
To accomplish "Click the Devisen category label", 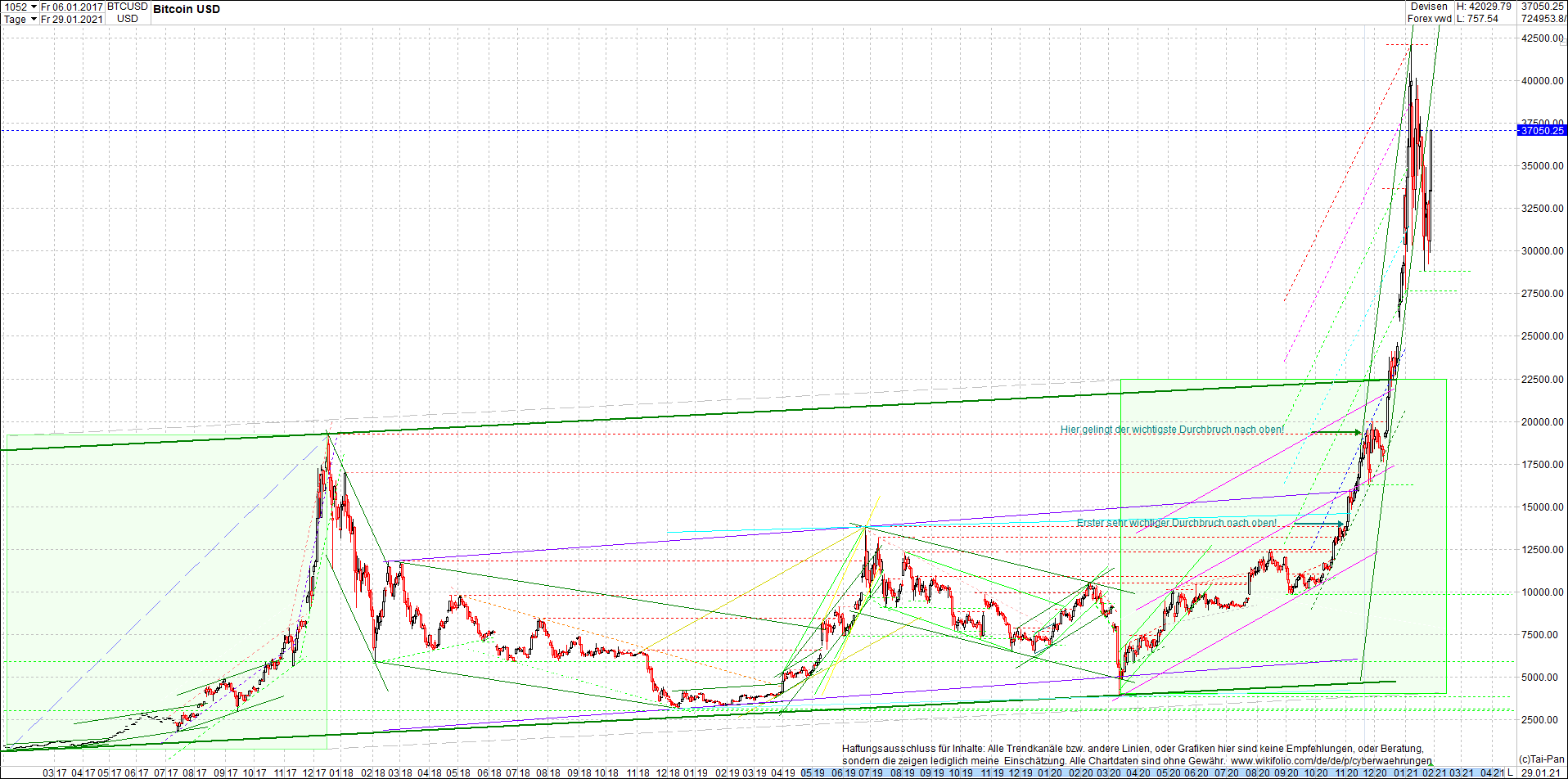I will [1429, 7].
